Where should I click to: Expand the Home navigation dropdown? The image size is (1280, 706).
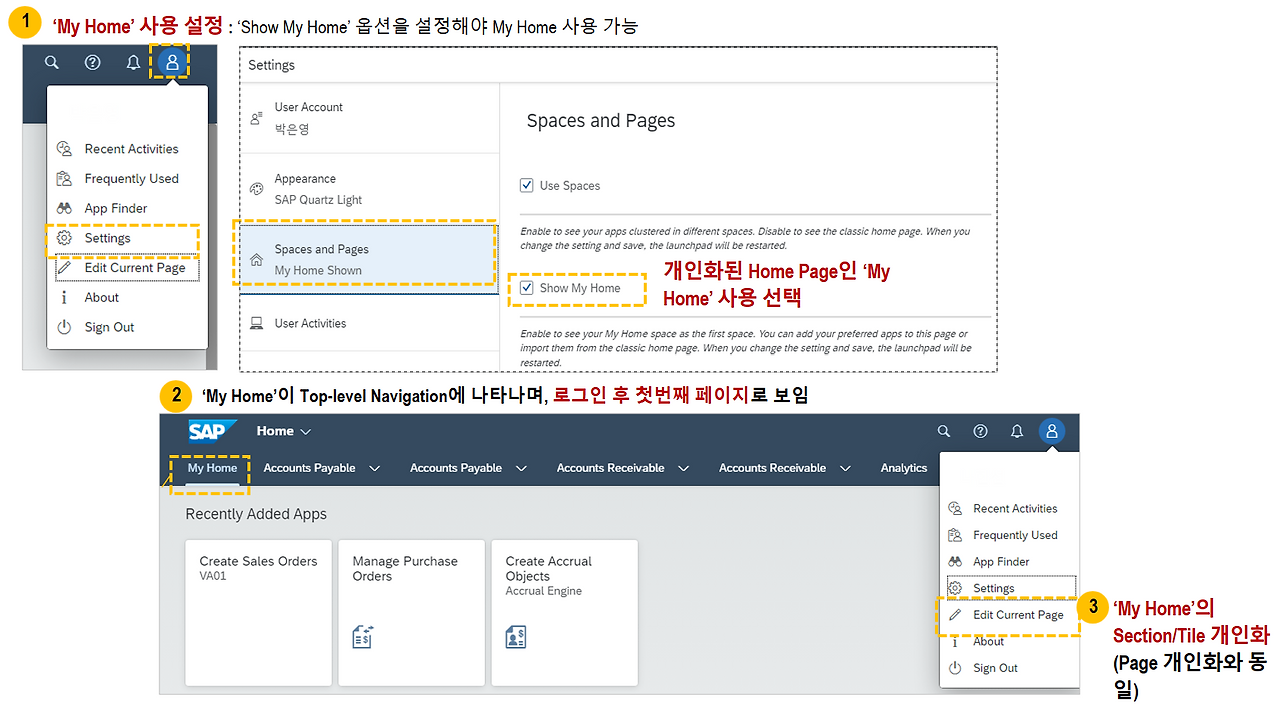tap(284, 430)
